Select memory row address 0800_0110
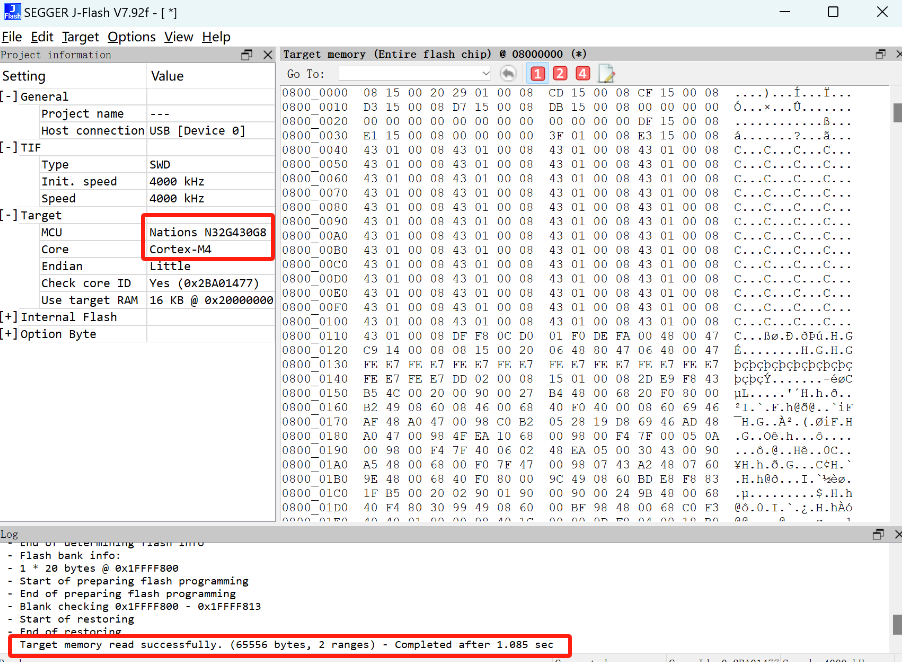902x662 pixels. point(315,336)
